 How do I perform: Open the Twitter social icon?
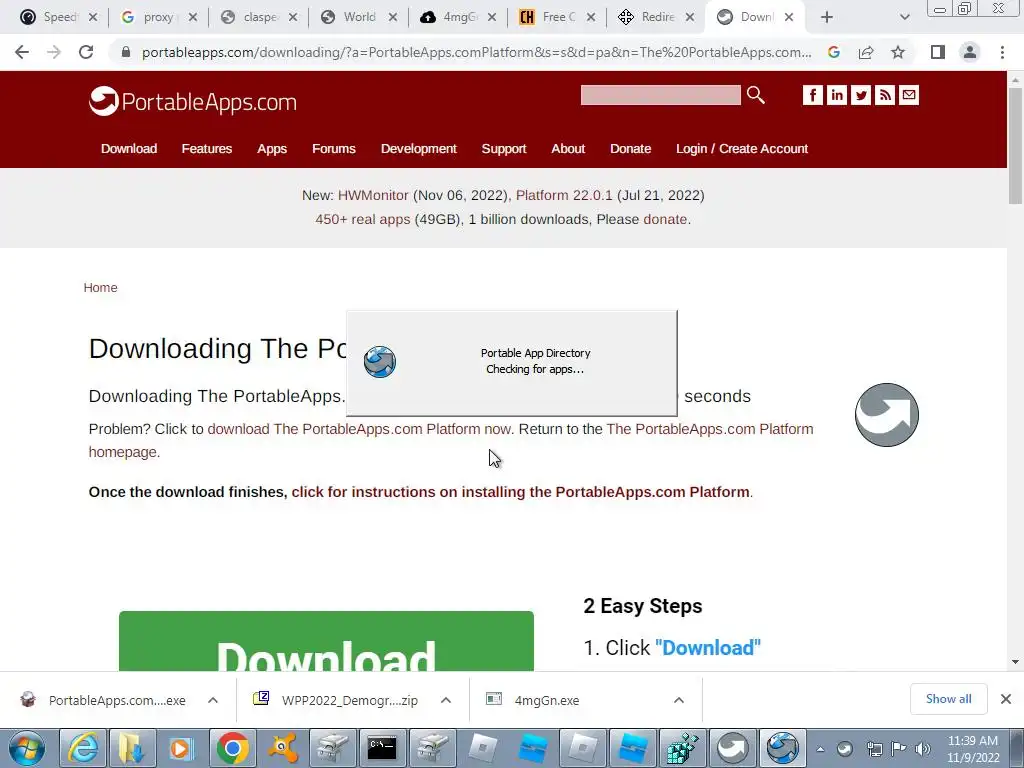861,95
